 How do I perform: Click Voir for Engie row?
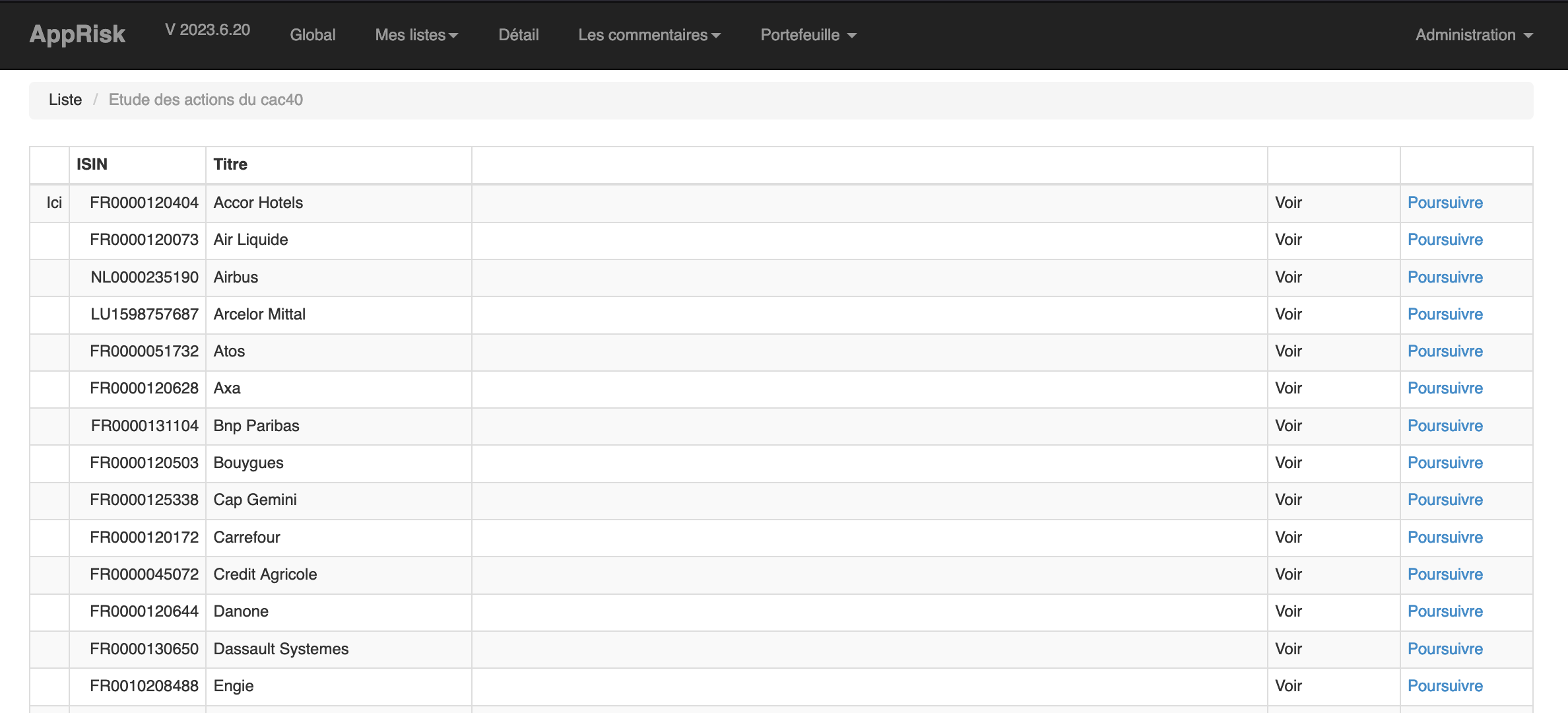click(x=1288, y=686)
